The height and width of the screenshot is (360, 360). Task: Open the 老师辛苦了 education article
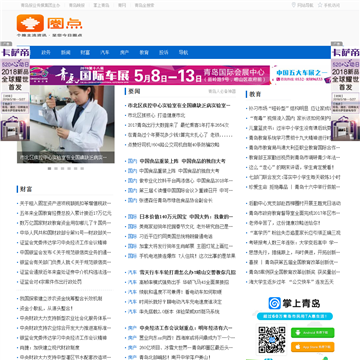pos(285,223)
